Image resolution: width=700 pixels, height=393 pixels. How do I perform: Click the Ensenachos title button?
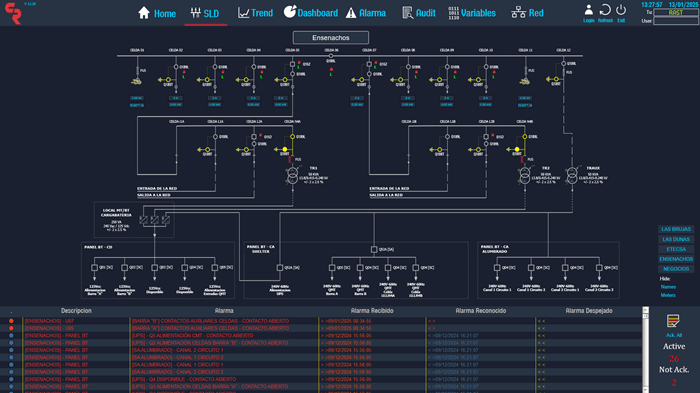tap(331, 38)
